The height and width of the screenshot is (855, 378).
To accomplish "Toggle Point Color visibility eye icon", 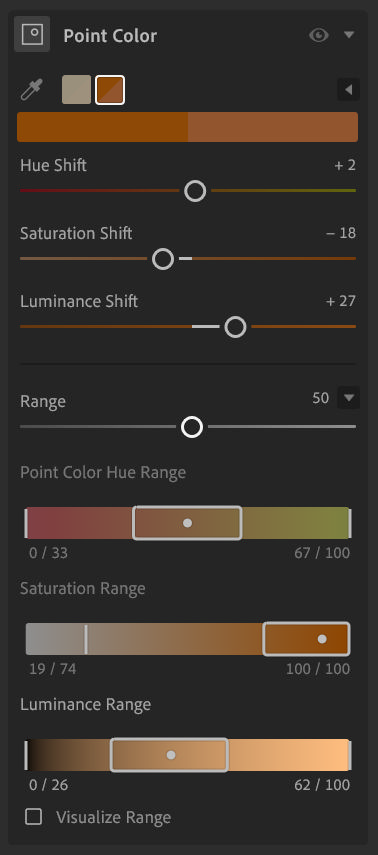I will tap(319, 35).
